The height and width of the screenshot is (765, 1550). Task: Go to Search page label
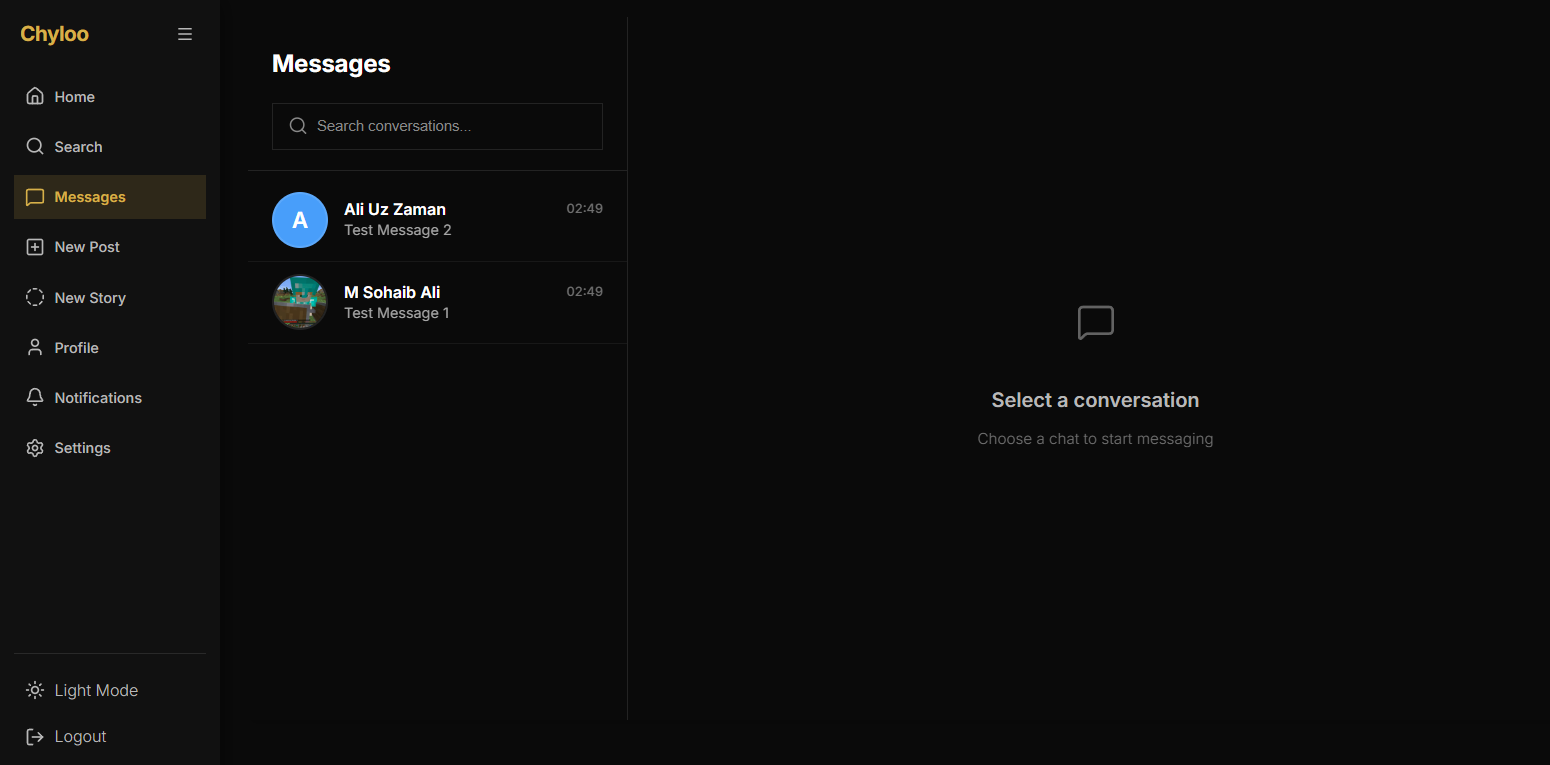78,147
